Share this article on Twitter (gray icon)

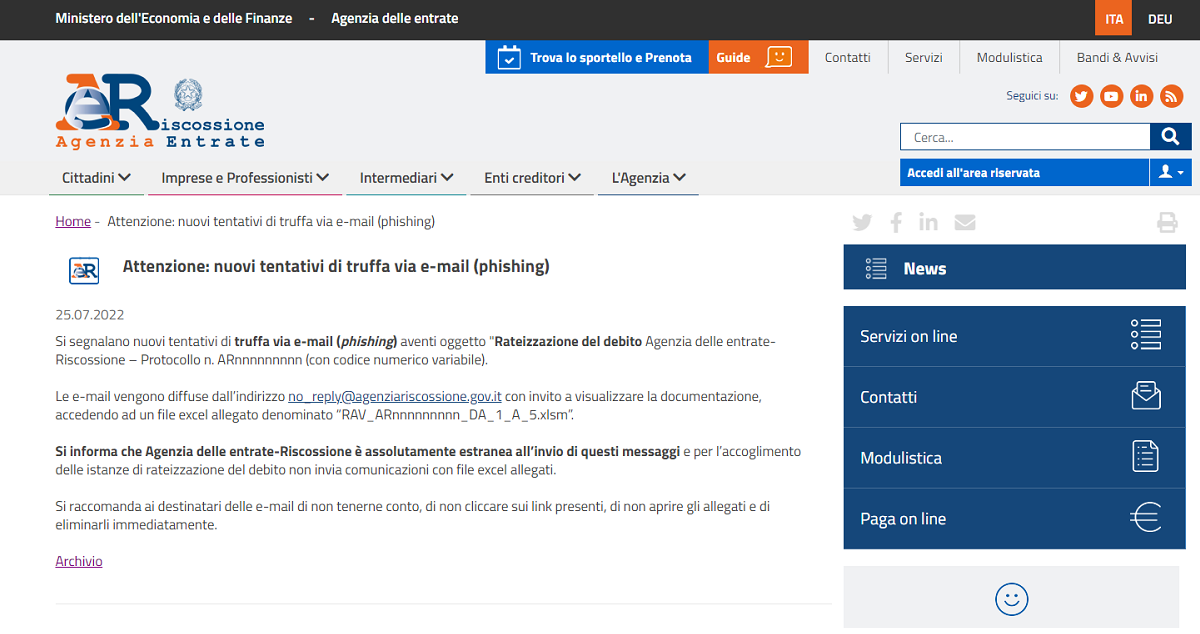(x=862, y=222)
